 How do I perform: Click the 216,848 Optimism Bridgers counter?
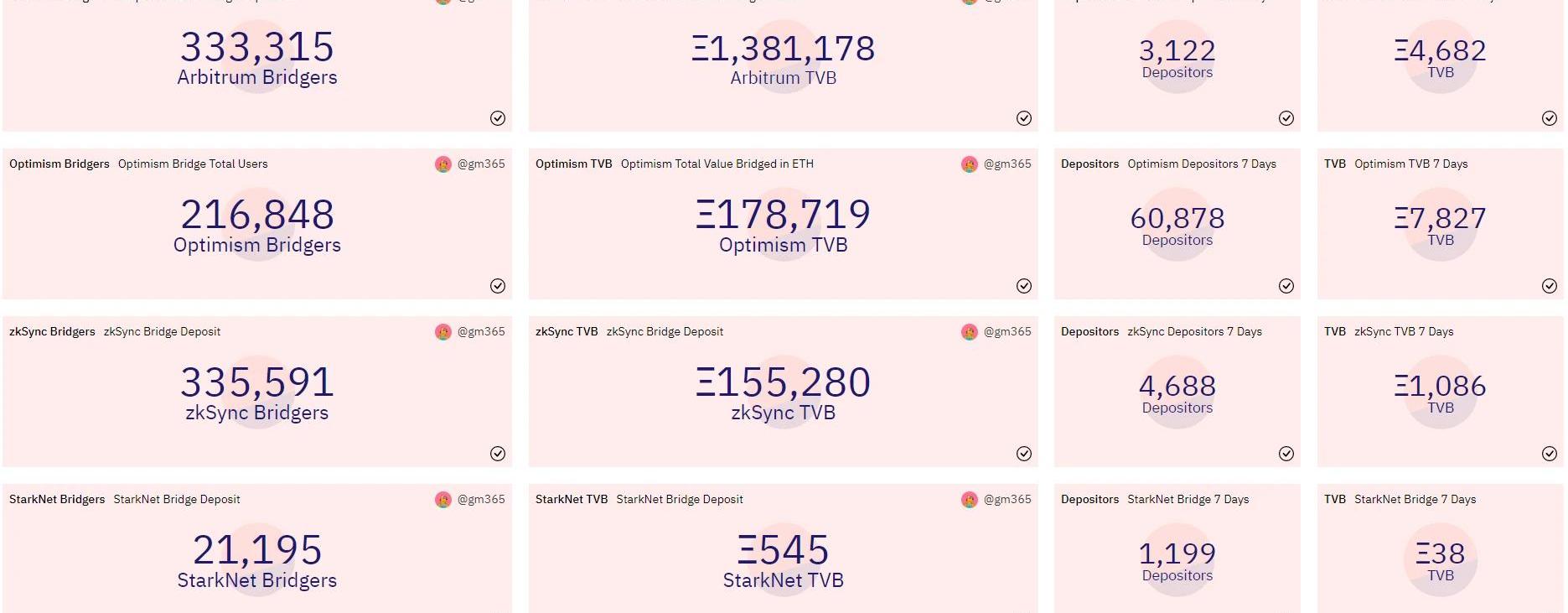coord(257,216)
